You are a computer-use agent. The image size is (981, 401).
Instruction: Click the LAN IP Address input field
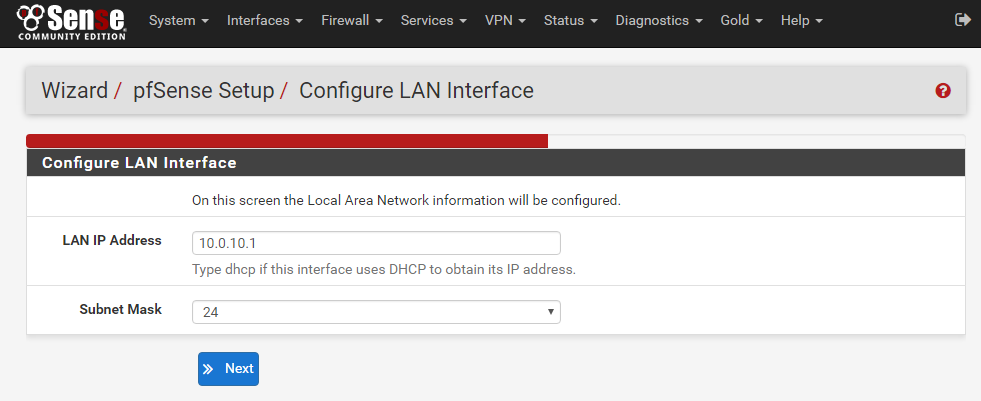click(376, 243)
